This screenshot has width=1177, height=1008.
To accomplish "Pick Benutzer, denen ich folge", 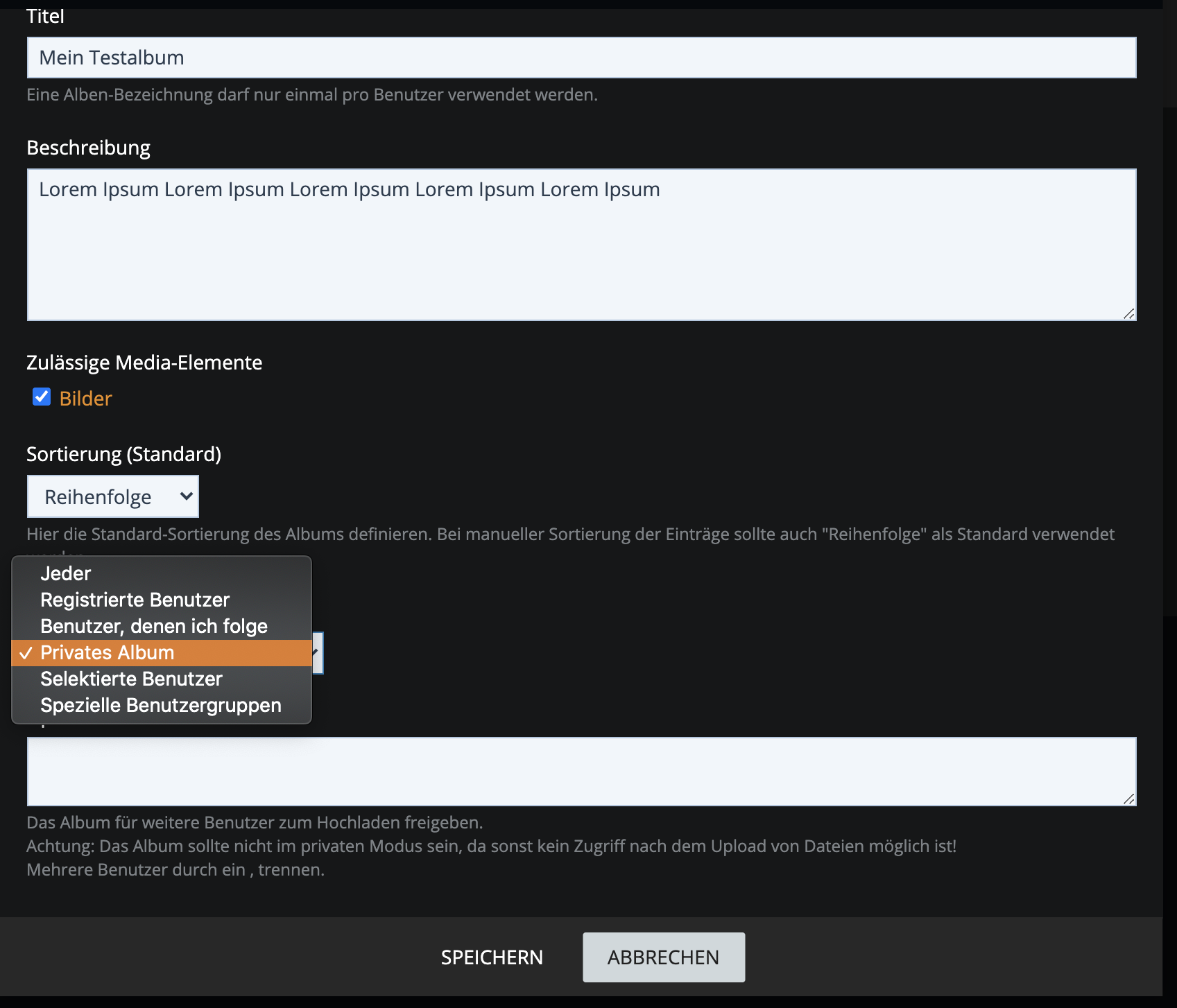I will tap(153, 626).
